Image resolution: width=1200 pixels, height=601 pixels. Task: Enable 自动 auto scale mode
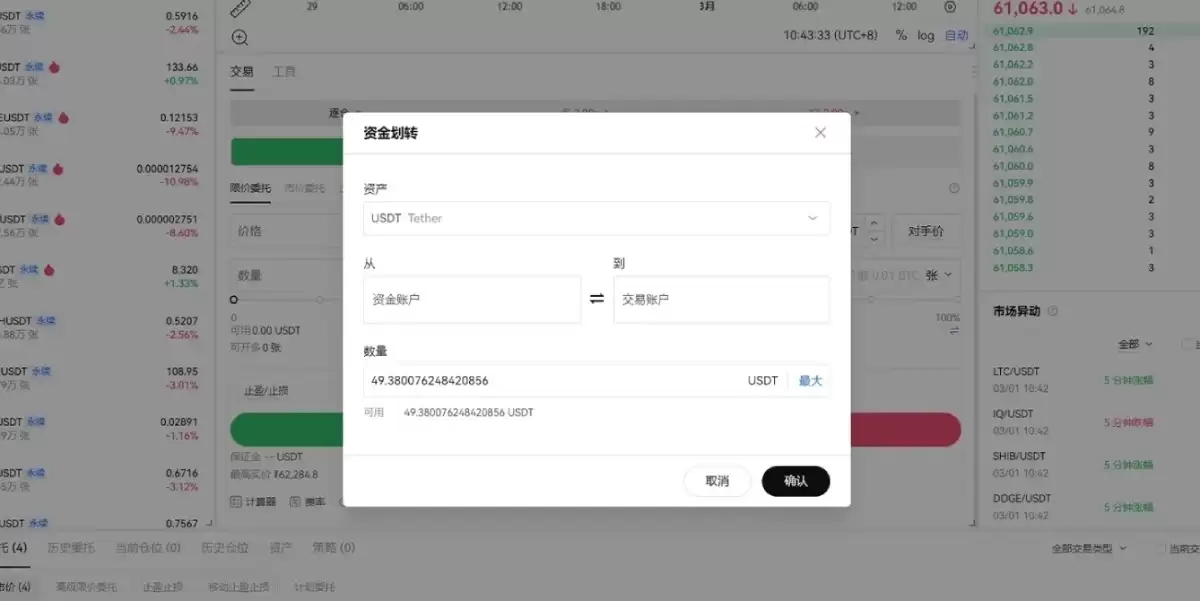point(955,35)
